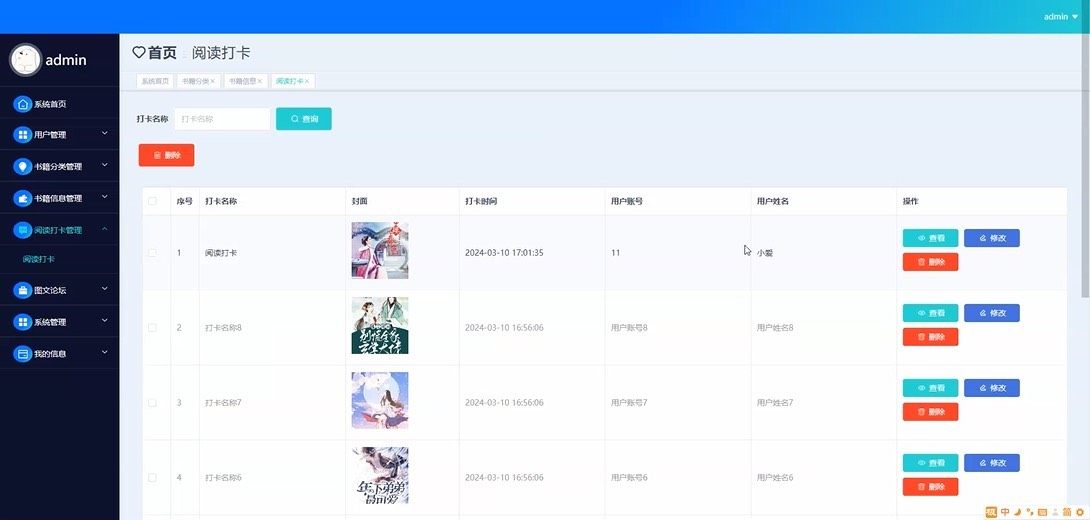Switch to the 系统首页 tab
Image resolution: width=1090 pixels, height=520 pixels.
(x=155, y=81)
